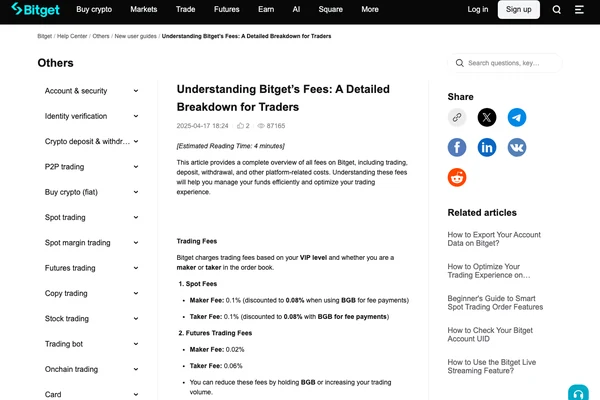The height and width of the screenshot is (400, 600).
Task: Expand the Futures trading section
Action: point(91,268)
